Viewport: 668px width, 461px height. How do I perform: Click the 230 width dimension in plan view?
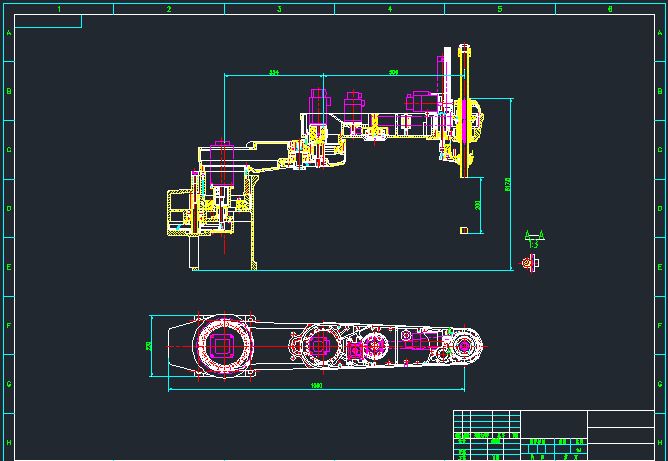[x=150, y=346]
